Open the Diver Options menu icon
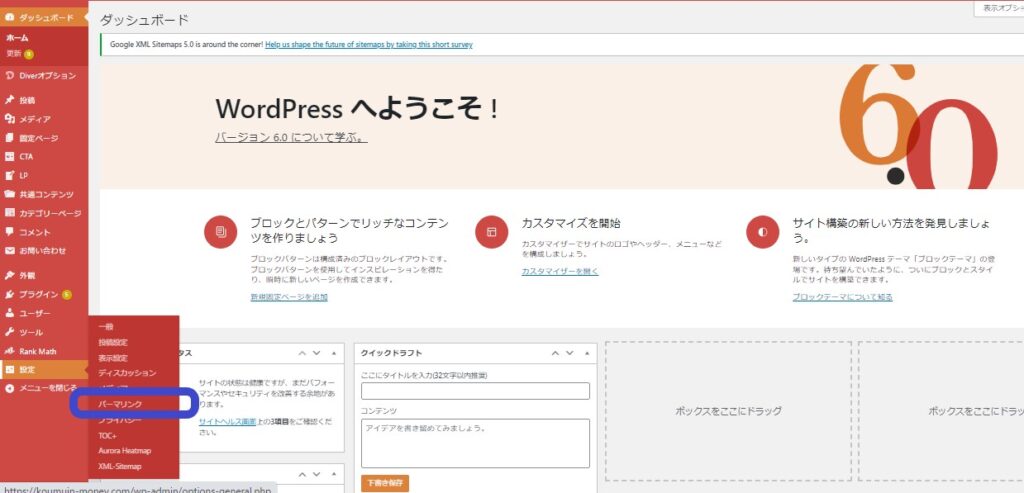 9,76
